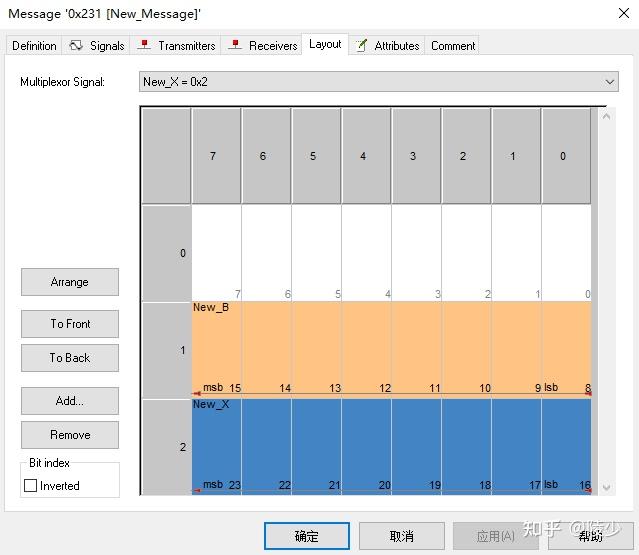The width and height of the screenshot is (639, 555).
Task: Click the Add... button
Action: [70, 401]
